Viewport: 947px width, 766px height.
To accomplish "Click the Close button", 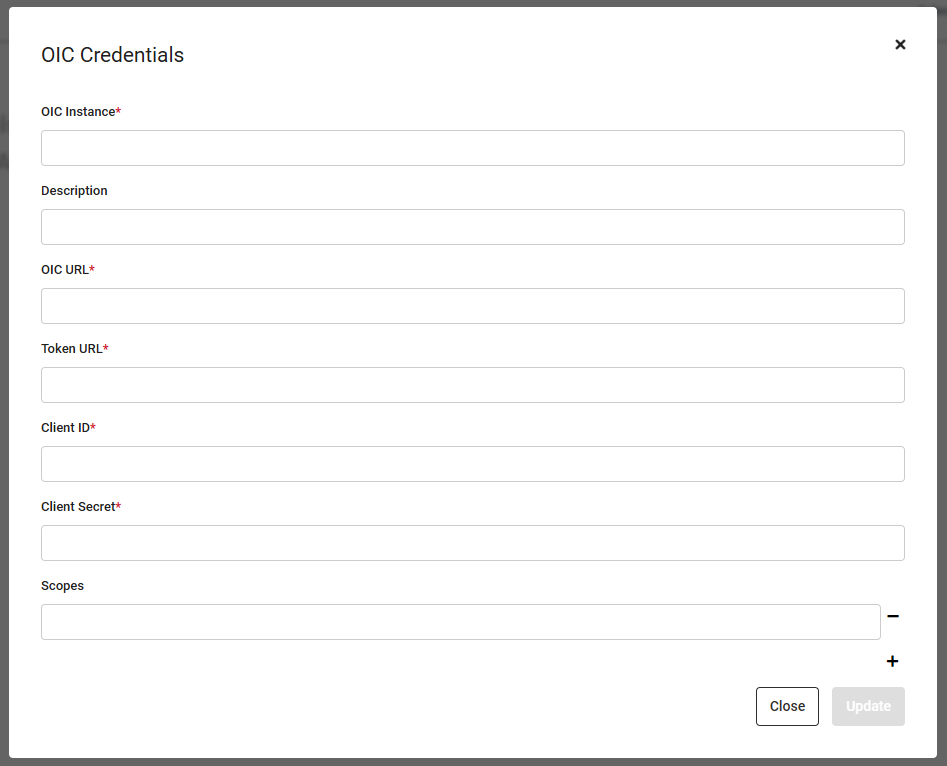I will coord(787,706).
